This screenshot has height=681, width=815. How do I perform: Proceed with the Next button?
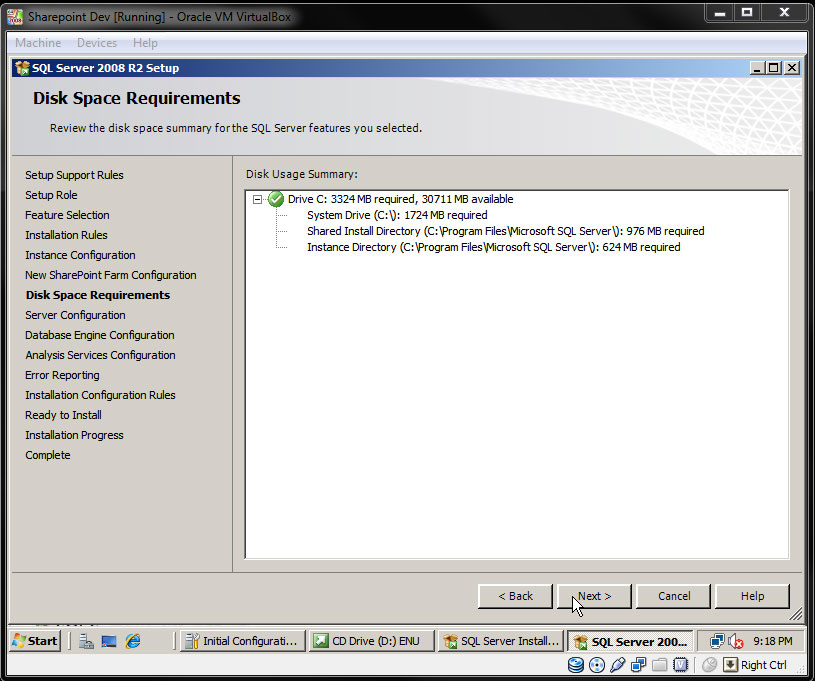(x=594, y=596)
